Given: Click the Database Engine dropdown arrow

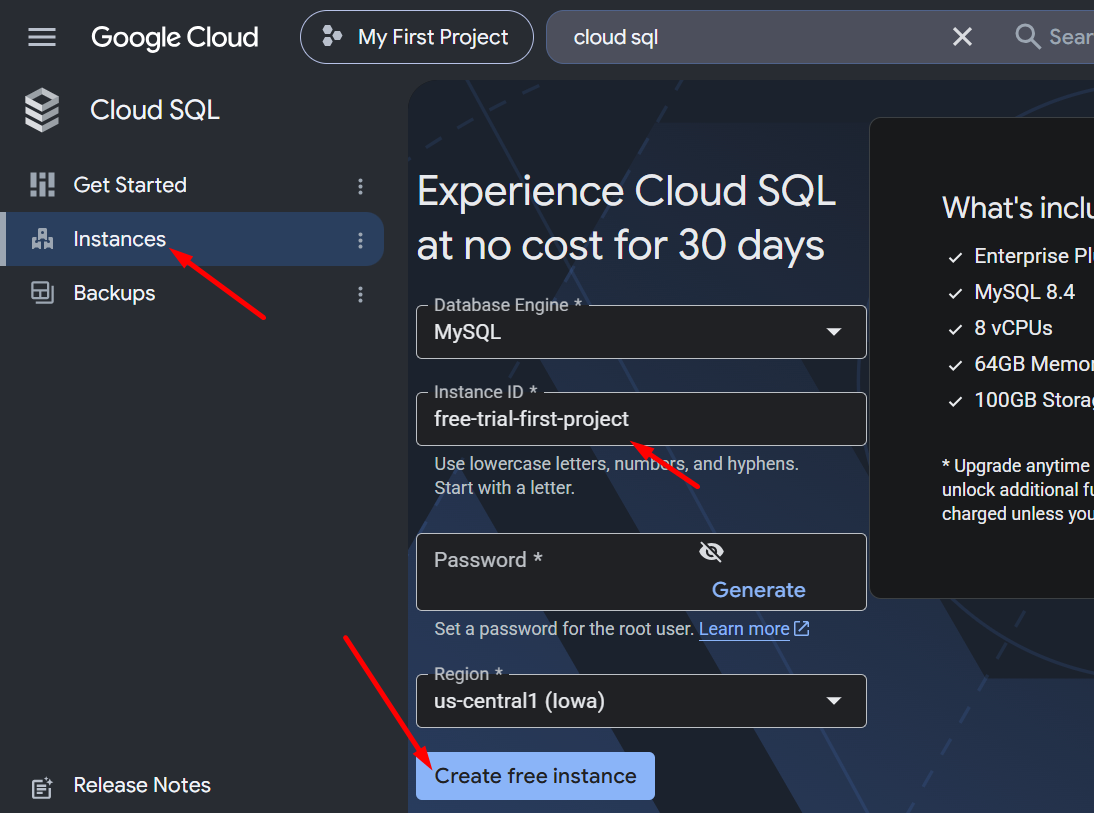Looking at the screenshot, I should pos(834,332).
